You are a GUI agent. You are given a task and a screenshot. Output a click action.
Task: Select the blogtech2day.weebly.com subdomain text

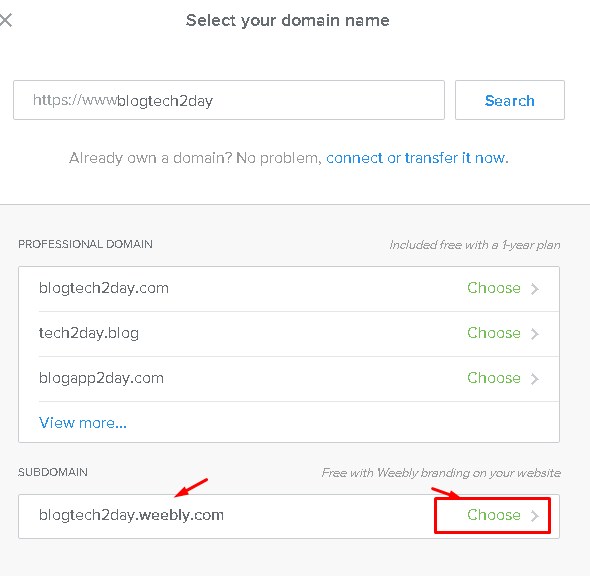(x=131, y=515)
